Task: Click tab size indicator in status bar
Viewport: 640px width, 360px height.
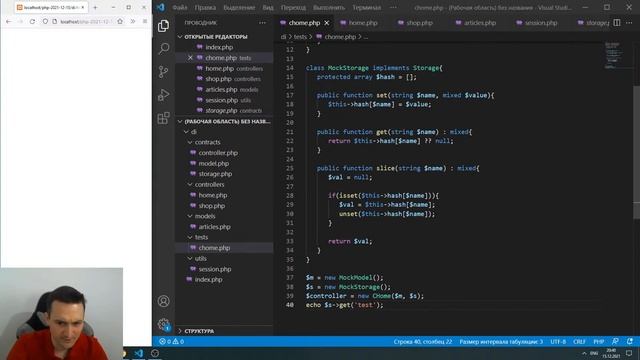Action: pyautogui.click(x=501, y=342)
